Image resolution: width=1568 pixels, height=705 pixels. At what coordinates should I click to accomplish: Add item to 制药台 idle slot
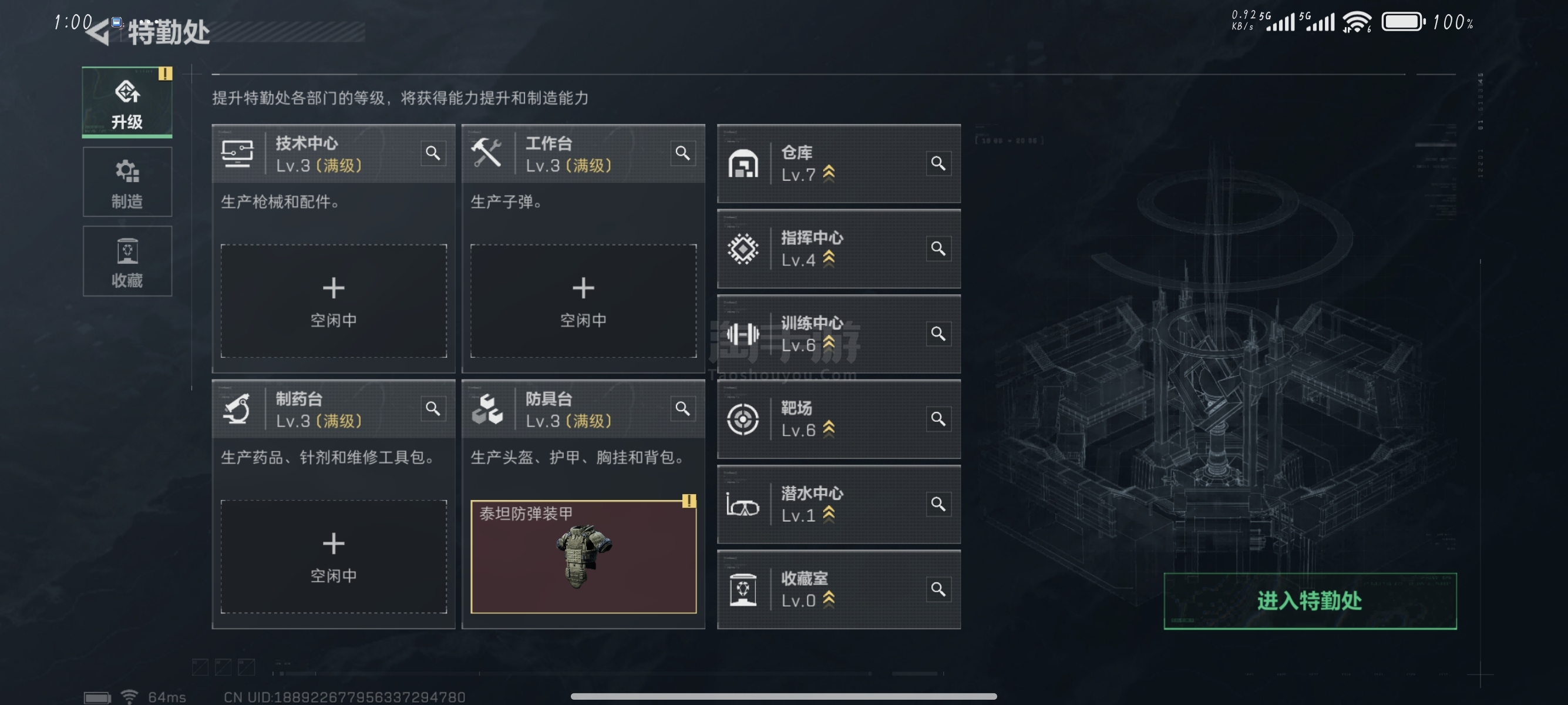point(334,556)
